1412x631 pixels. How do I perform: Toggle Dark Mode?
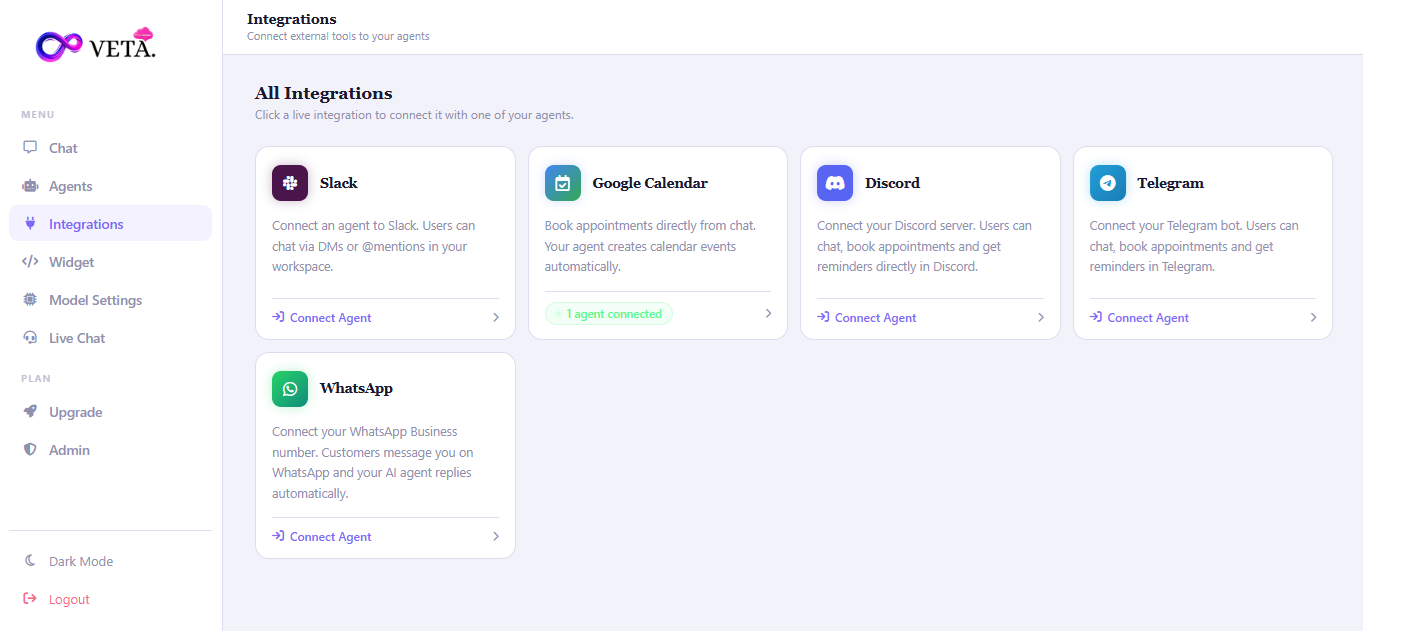pos(110,561)
